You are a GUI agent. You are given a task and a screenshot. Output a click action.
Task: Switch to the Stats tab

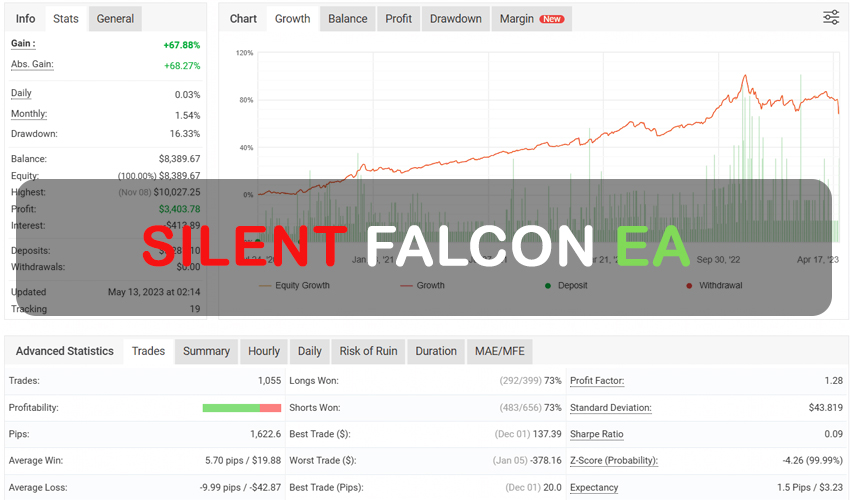[66, 19]
